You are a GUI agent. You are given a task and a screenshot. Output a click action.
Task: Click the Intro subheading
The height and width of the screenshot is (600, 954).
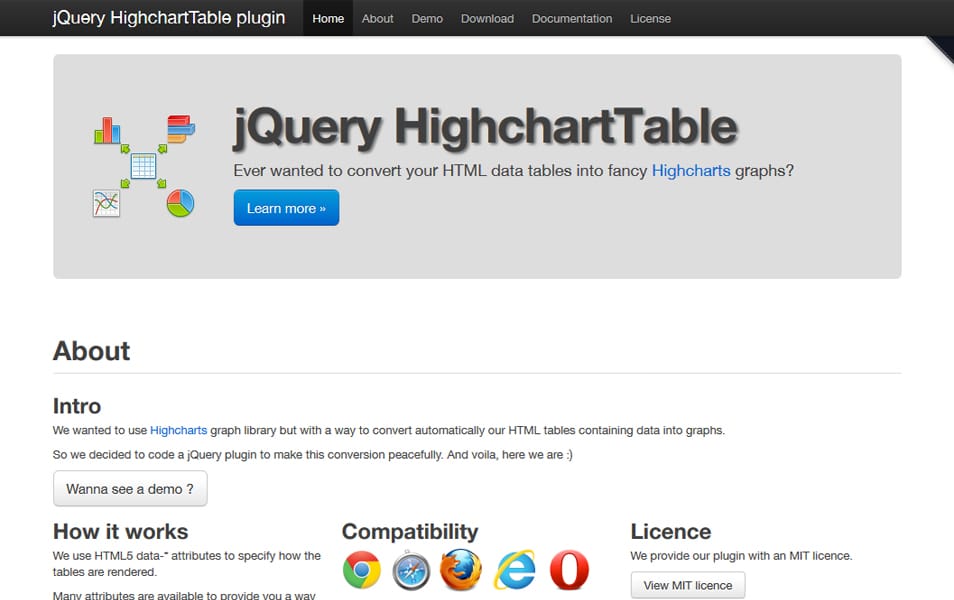[x=77, y=406]
